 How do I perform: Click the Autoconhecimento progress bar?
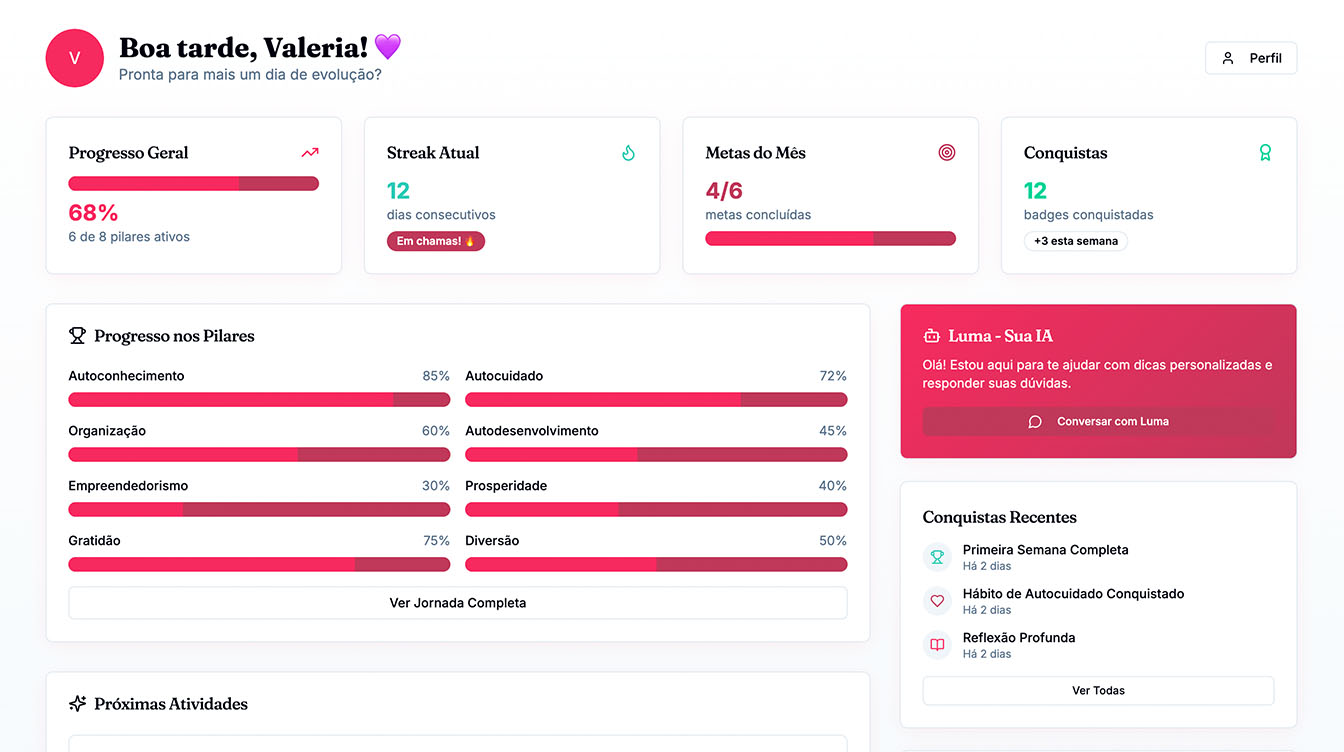point(259,400)
